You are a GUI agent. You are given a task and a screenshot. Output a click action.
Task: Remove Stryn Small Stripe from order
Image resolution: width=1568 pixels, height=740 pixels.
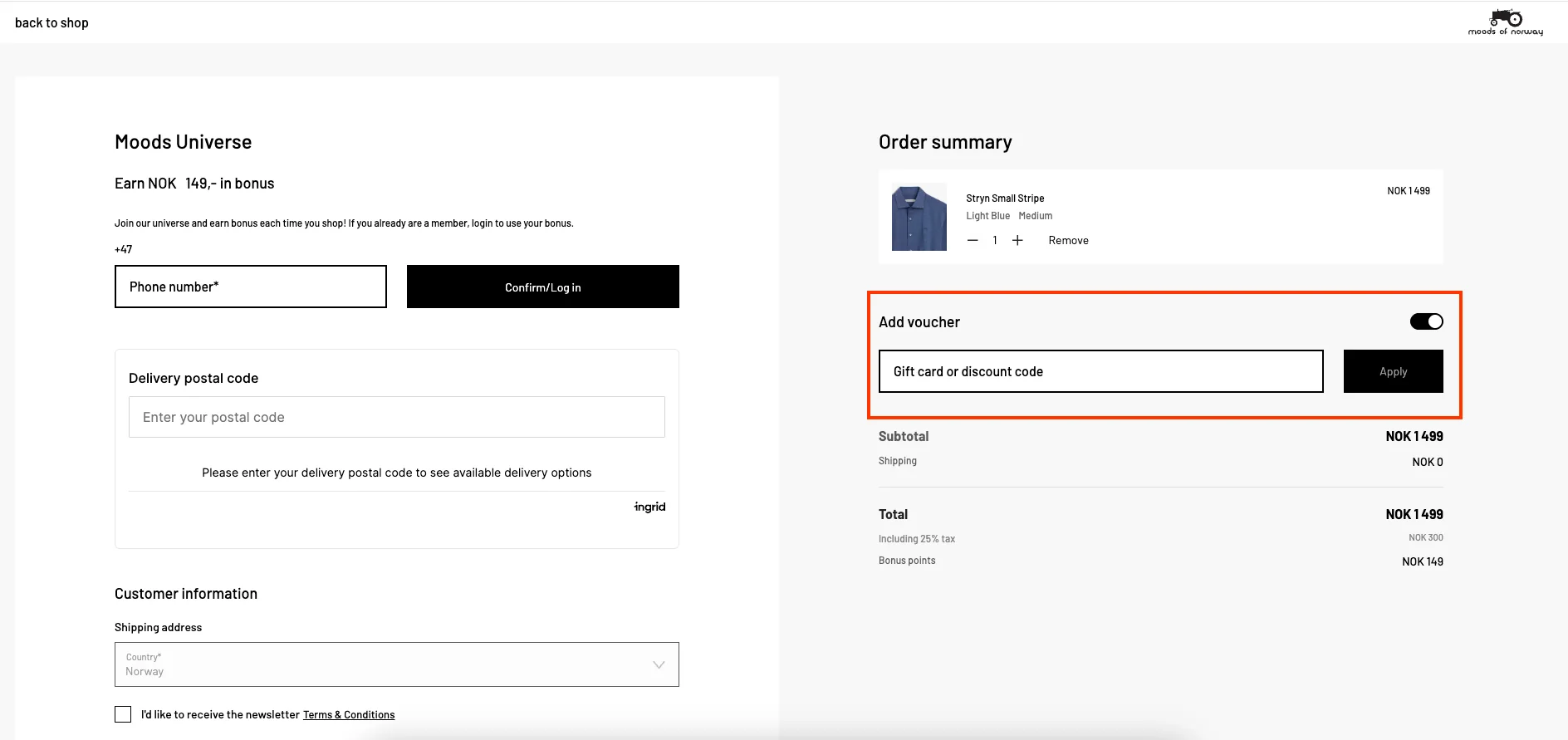pyautogui.click(x=1068, y=240)
